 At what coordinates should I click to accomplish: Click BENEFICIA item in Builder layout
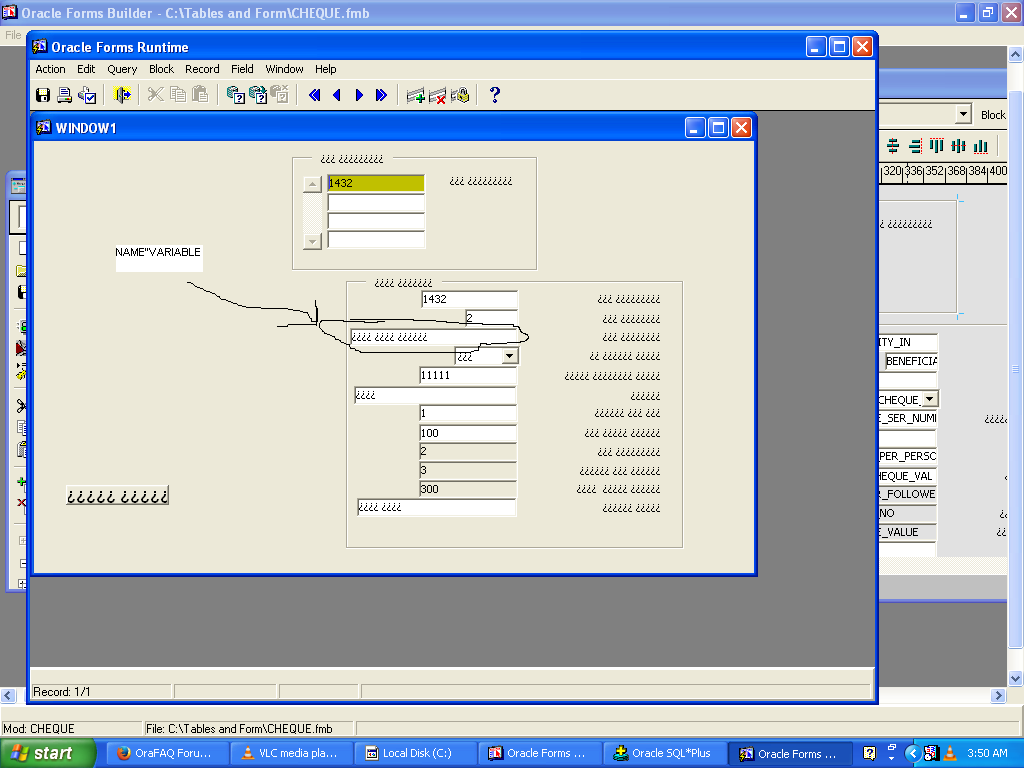tap(911, 361)
